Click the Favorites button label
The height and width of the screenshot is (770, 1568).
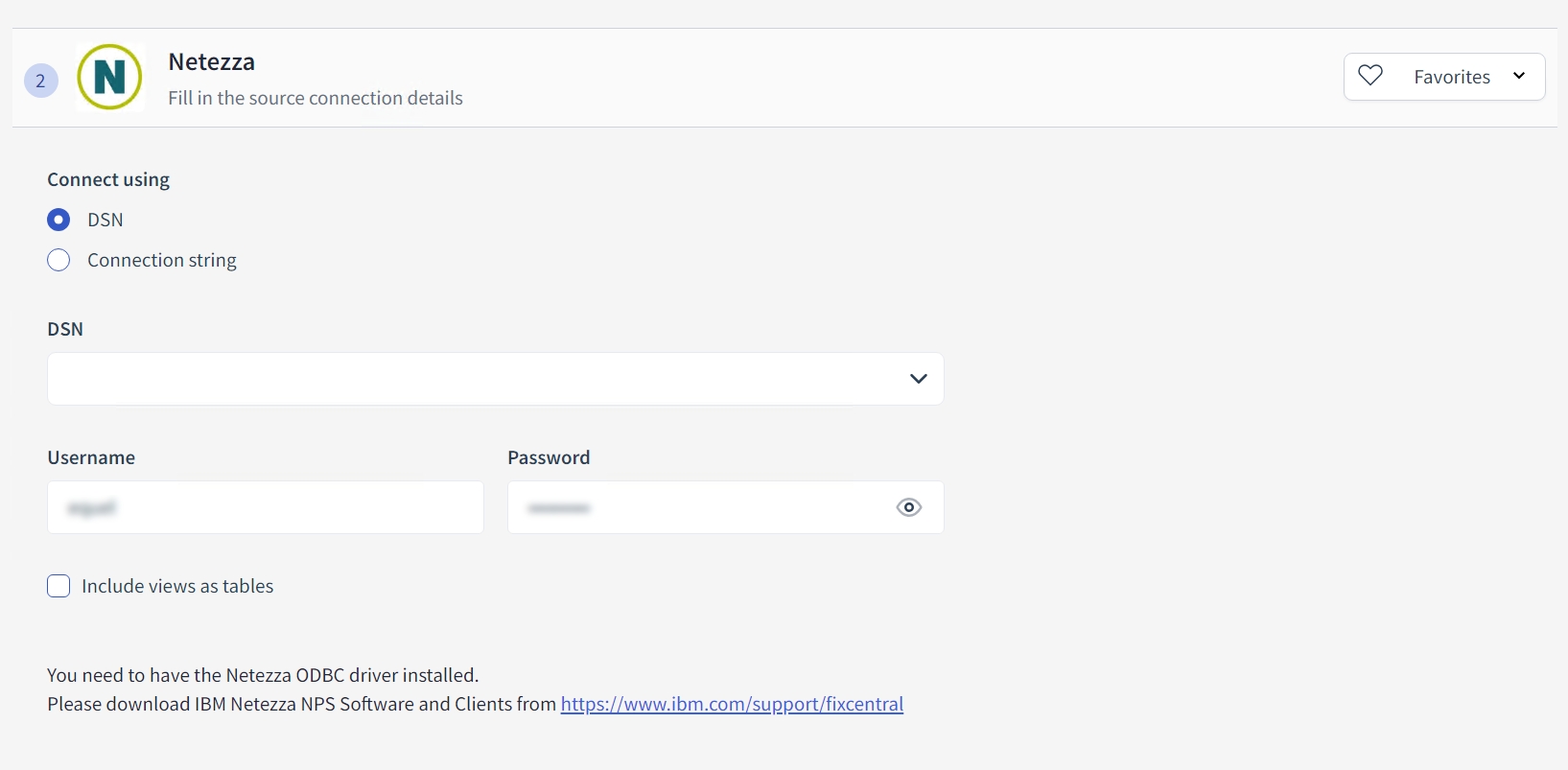tap(1452, 77)
